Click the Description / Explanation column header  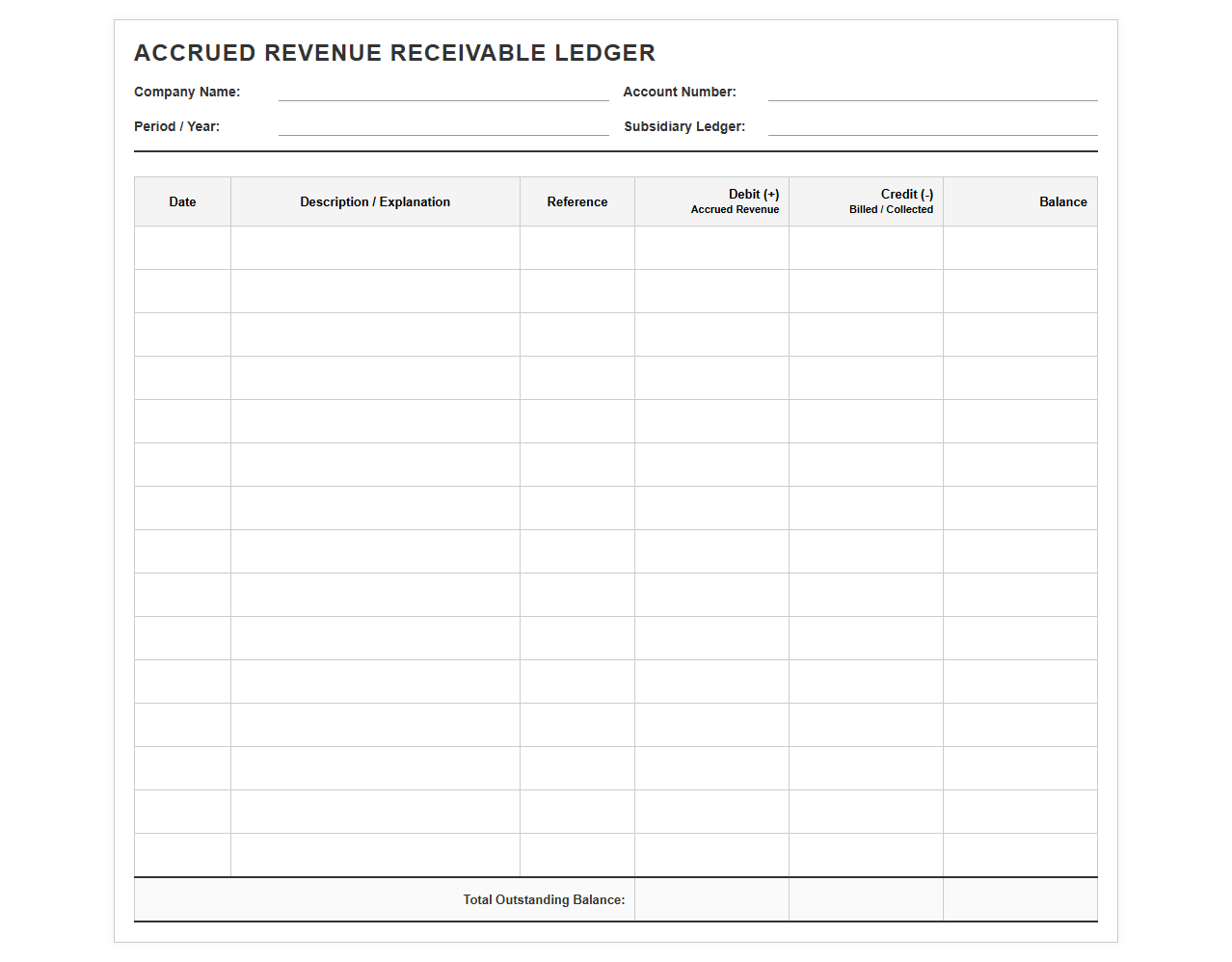375,201
